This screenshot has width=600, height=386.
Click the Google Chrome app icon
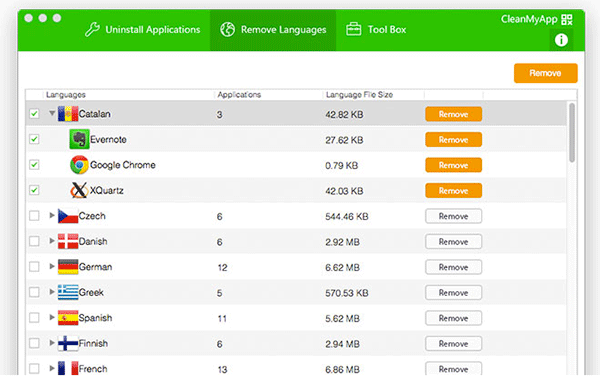pyautogui.click(x=79, y=165)
